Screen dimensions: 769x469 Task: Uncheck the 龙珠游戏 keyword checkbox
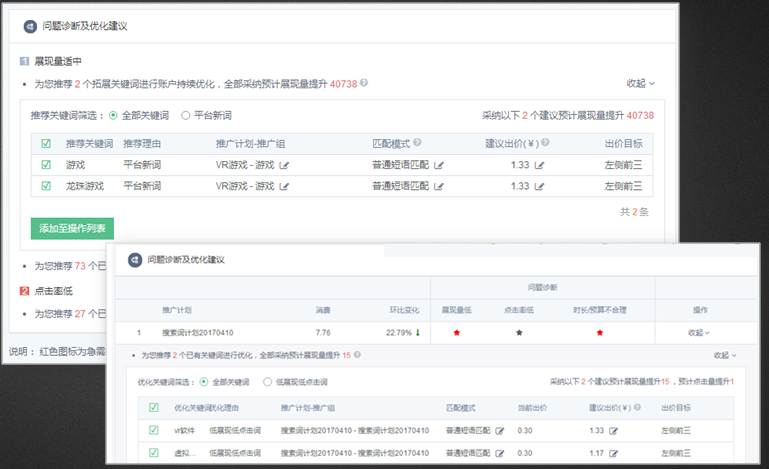pos(46,186)
